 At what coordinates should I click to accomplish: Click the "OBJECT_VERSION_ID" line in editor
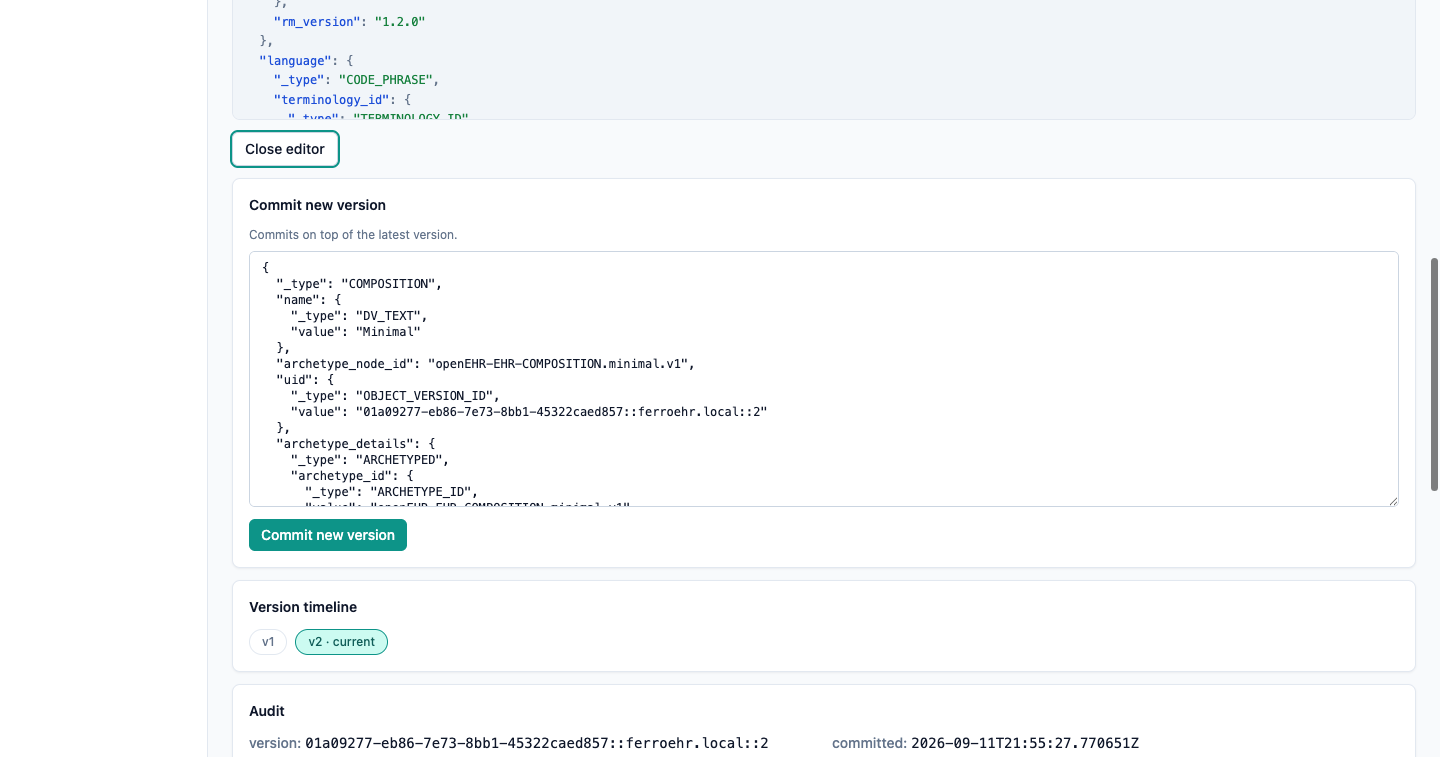point(395,395)
